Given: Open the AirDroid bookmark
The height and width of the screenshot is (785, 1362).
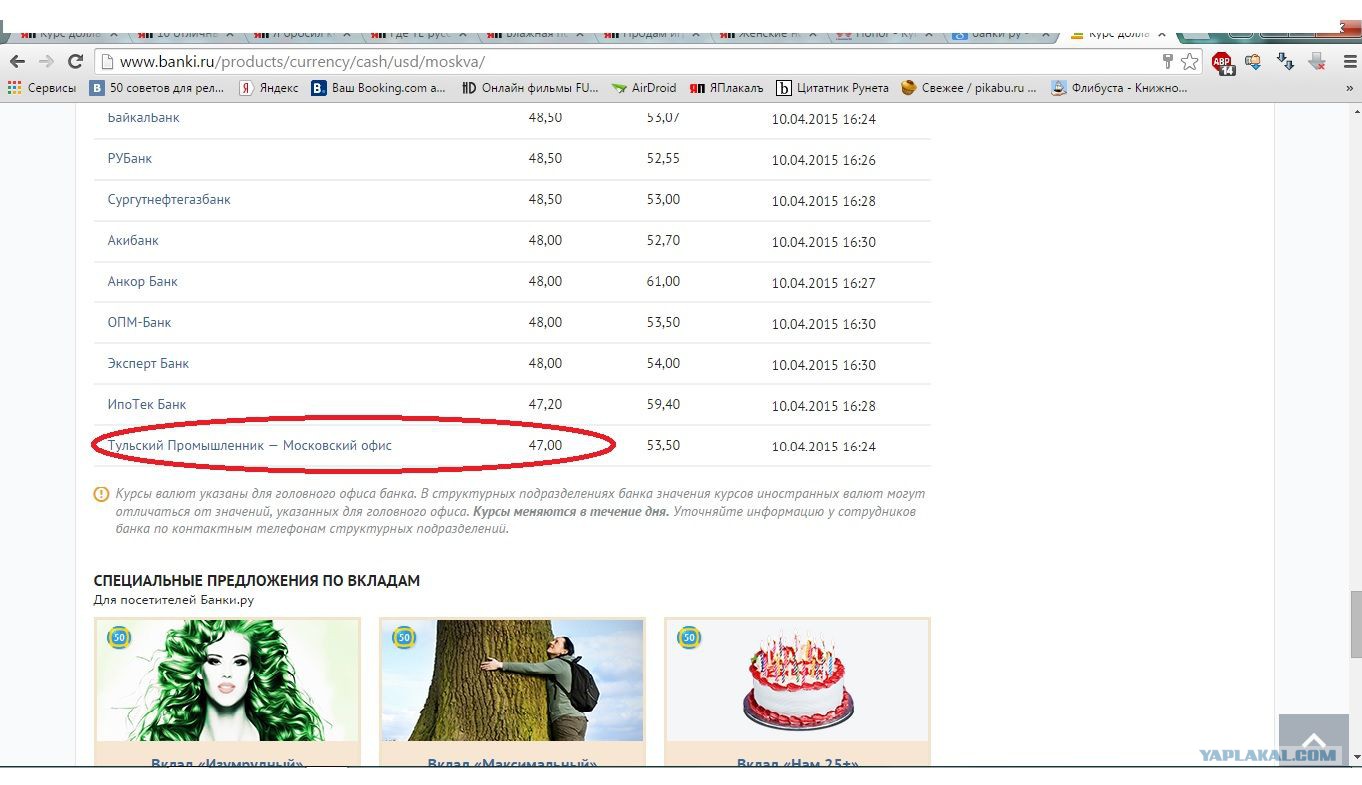Looking at the screenshot, I should 644,88.
